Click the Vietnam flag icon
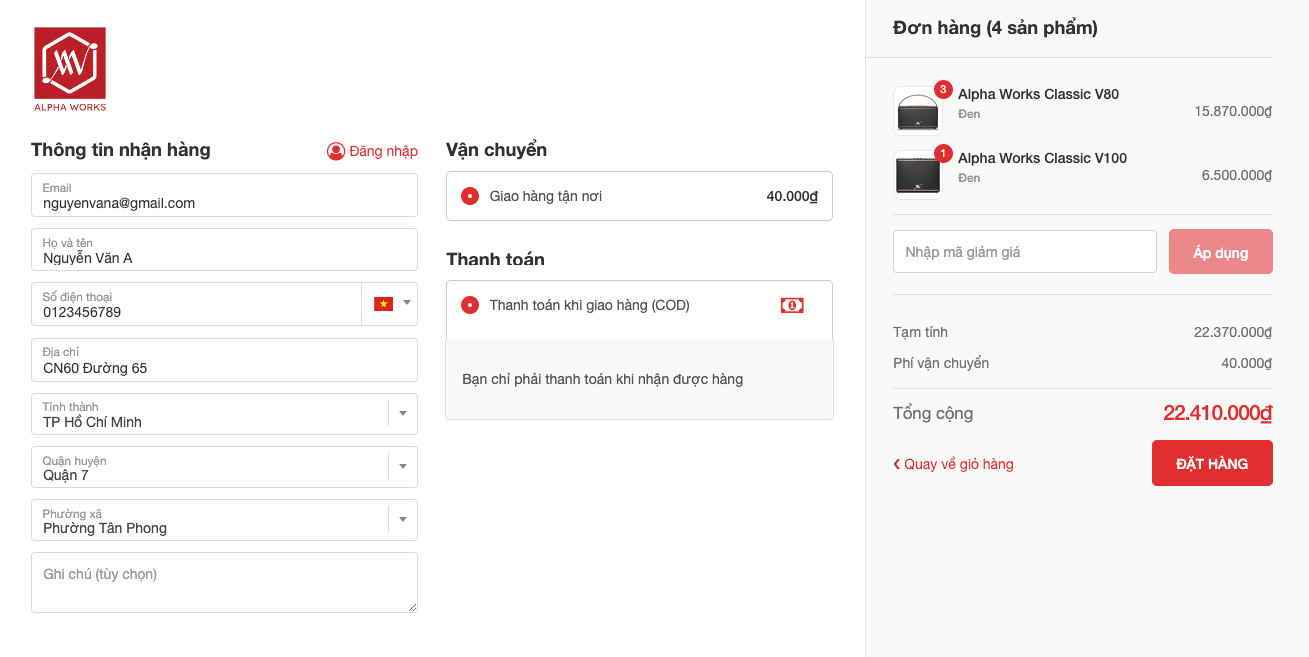This screenshot has height=657, width=1309. 383,304
